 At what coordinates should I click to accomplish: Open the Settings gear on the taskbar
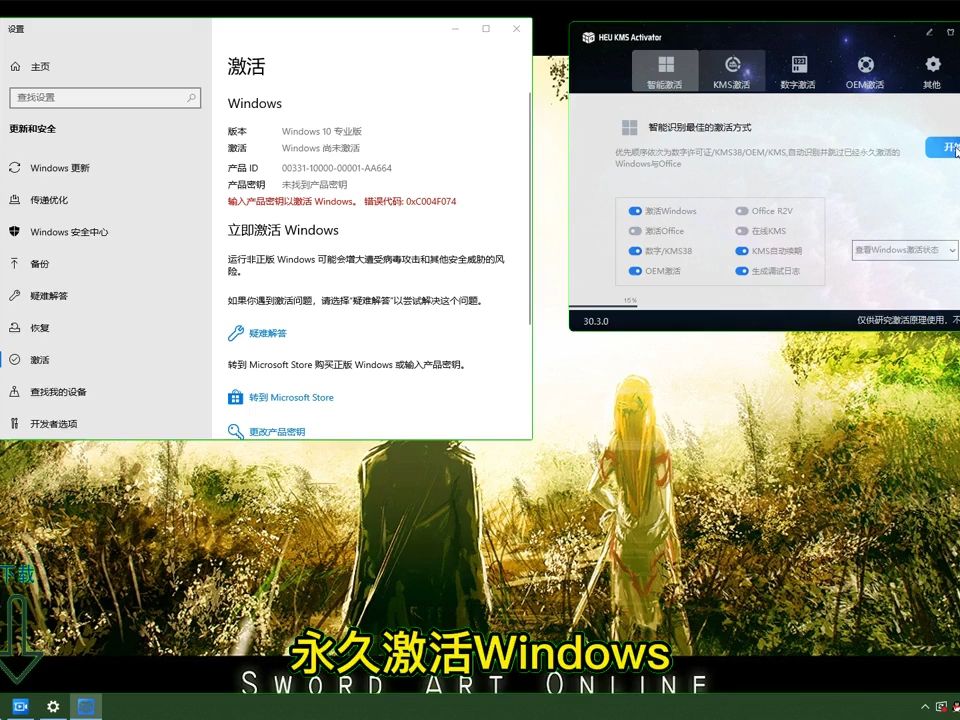pos(52,707)
